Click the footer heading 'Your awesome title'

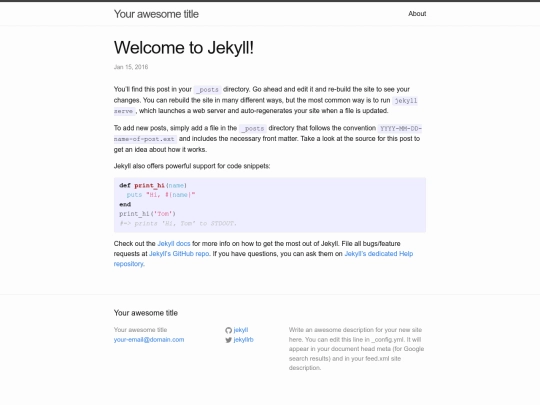pyautogui.click(x=146, y=313)
